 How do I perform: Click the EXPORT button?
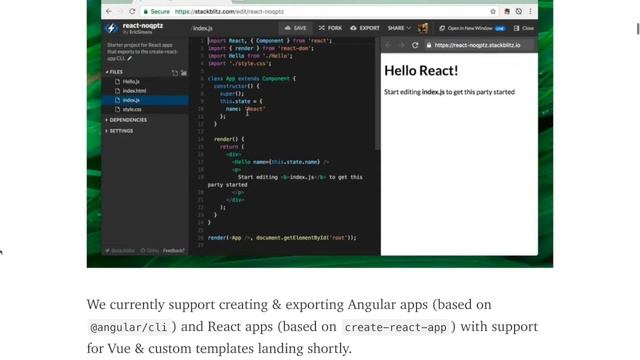pyautogui.click(x=365, y=28)
